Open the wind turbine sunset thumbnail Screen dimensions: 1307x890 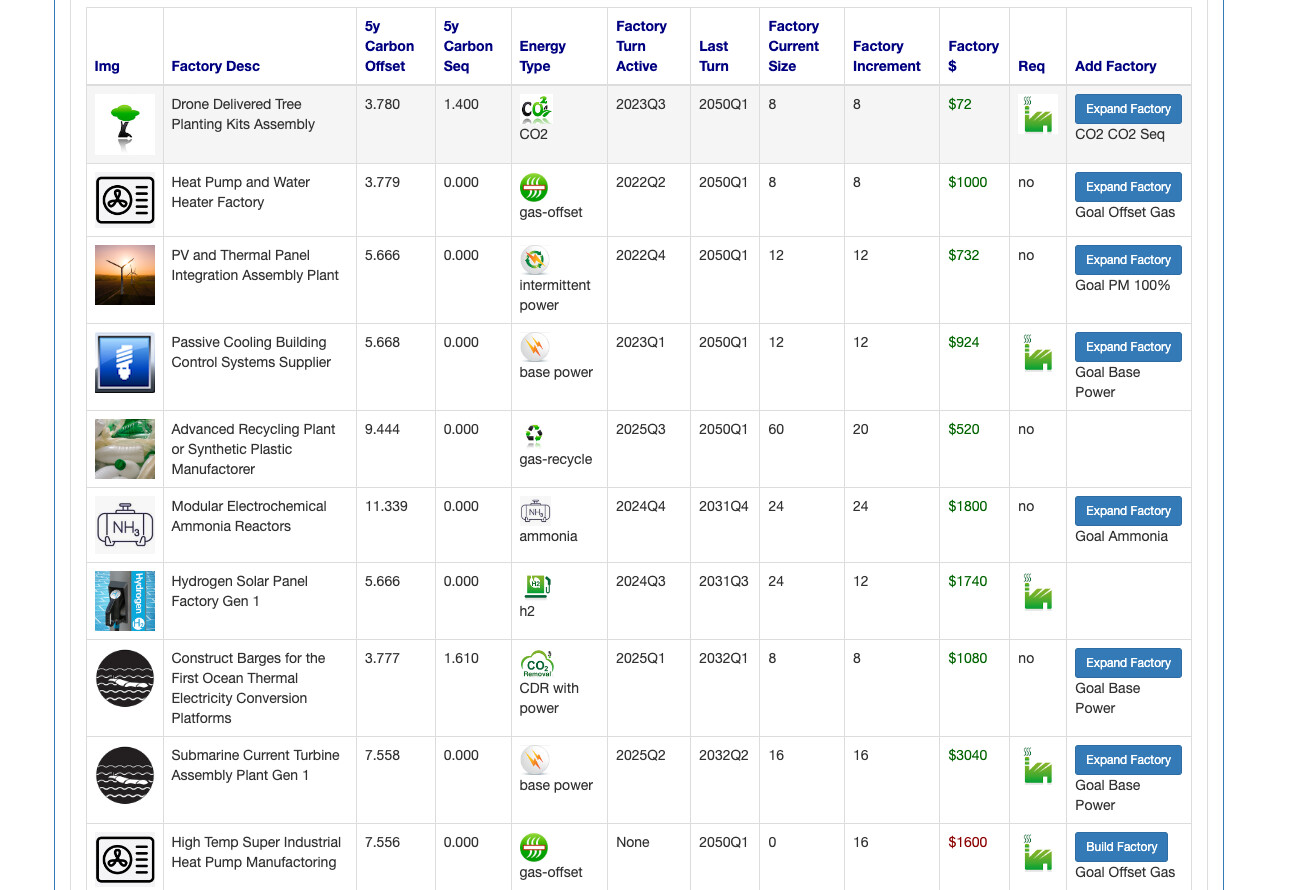pyautogui.click(x=125, y=275)
